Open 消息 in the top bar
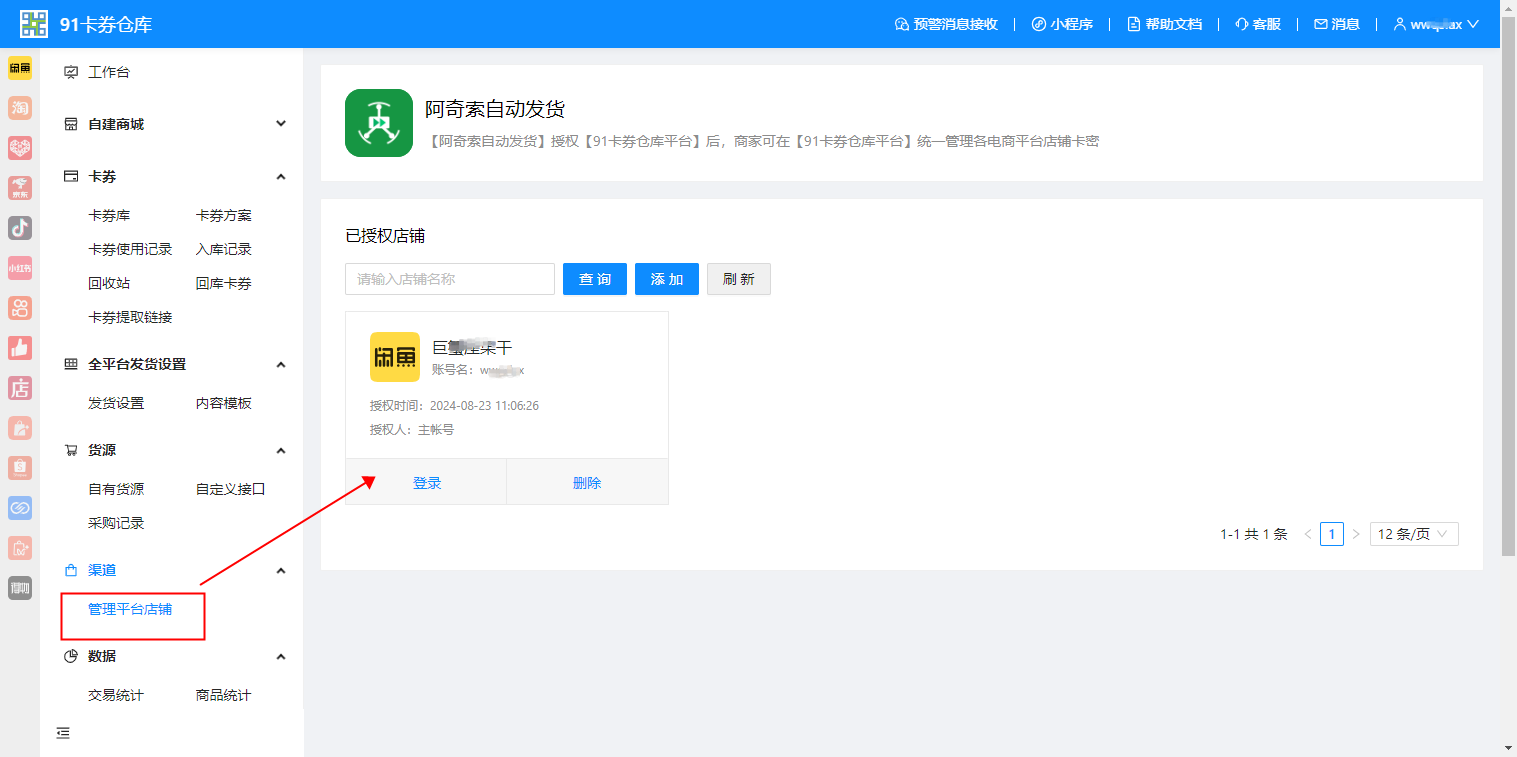Screen dimensions: 1517x757 coord(1337,24)
